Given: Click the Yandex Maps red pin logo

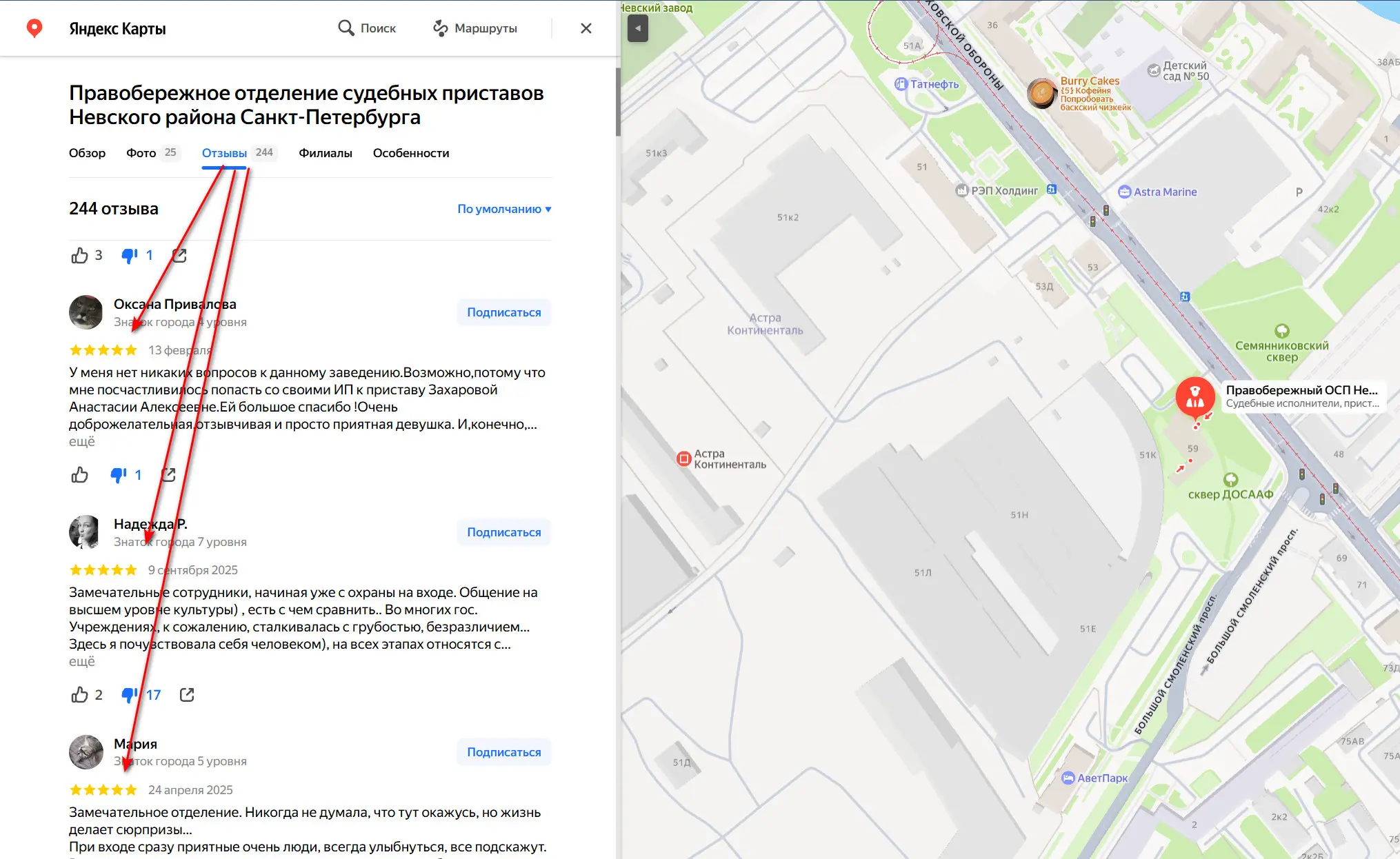Looking at the screenshot, I should [x=34, y=28].
